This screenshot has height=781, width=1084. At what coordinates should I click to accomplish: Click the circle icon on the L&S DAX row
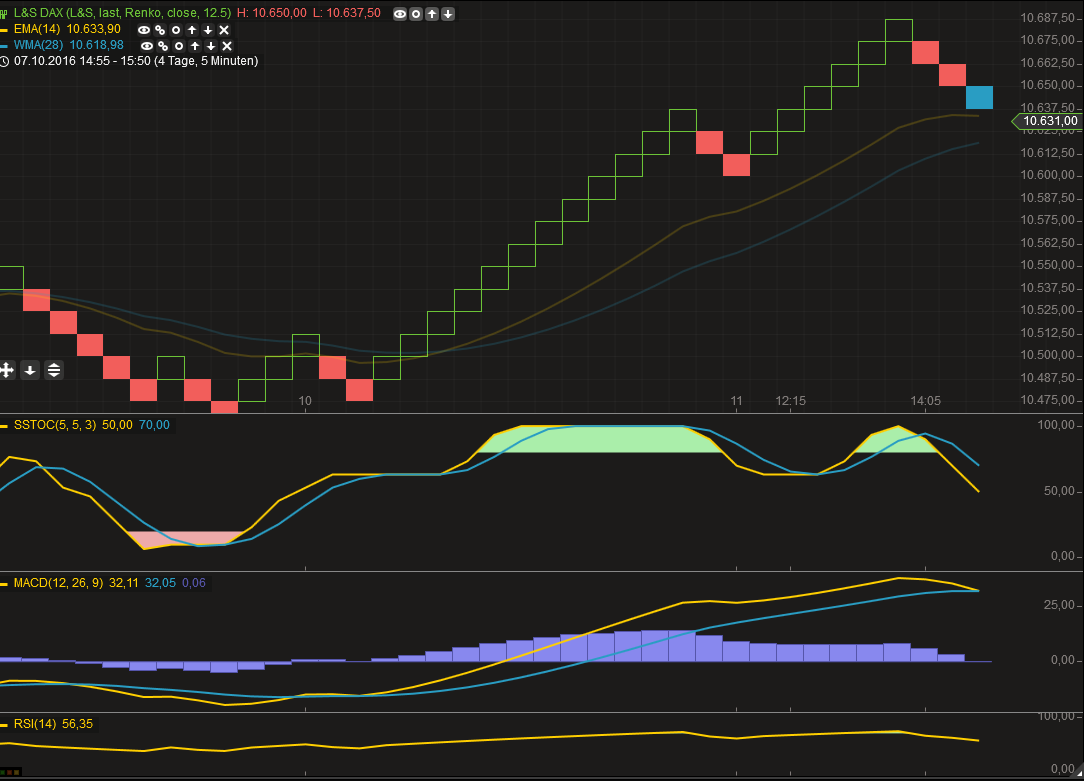point(415,14)
